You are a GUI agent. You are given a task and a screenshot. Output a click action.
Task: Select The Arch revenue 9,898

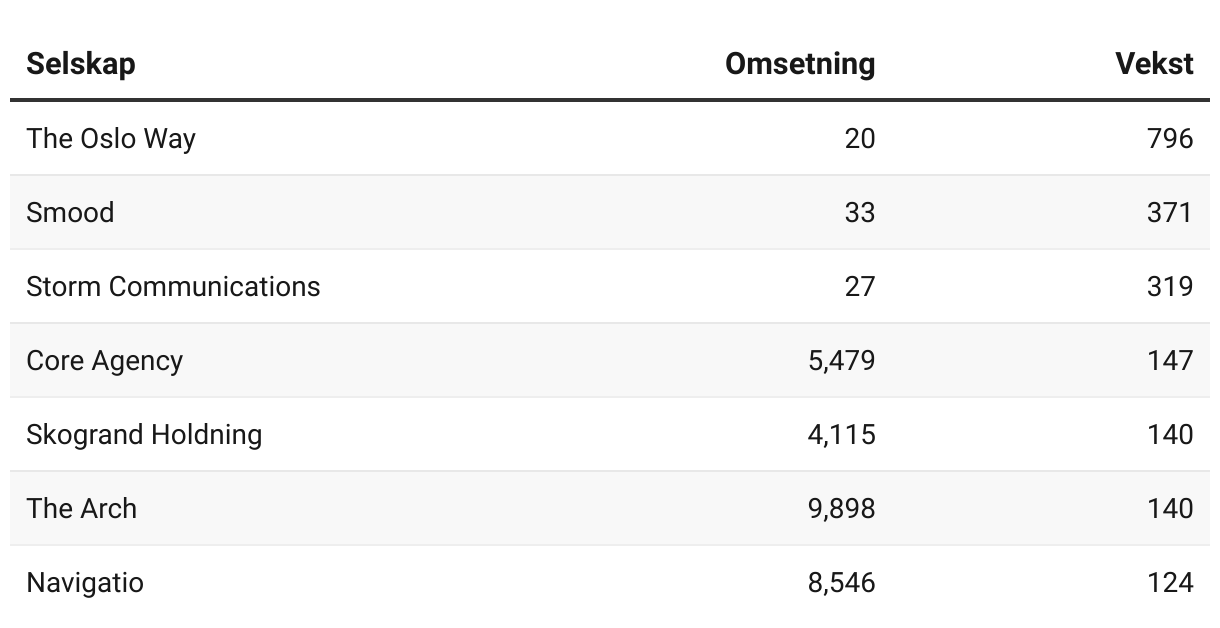pos(841,508)
